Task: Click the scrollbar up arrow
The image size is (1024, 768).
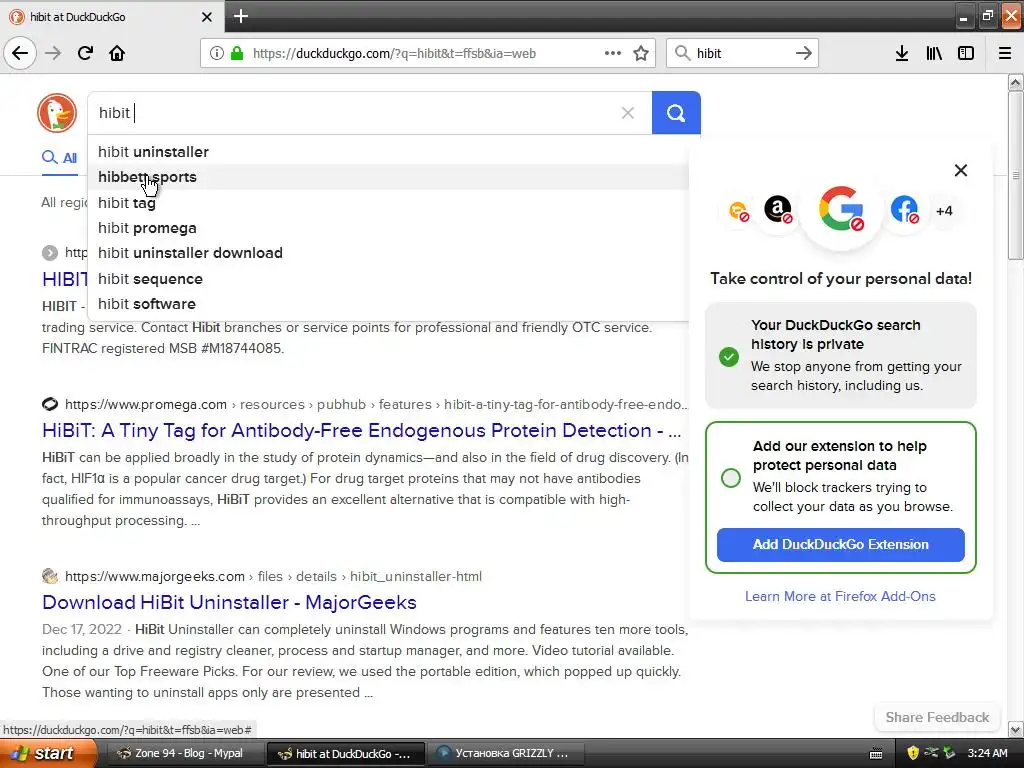Action: tap(1015, 82)
